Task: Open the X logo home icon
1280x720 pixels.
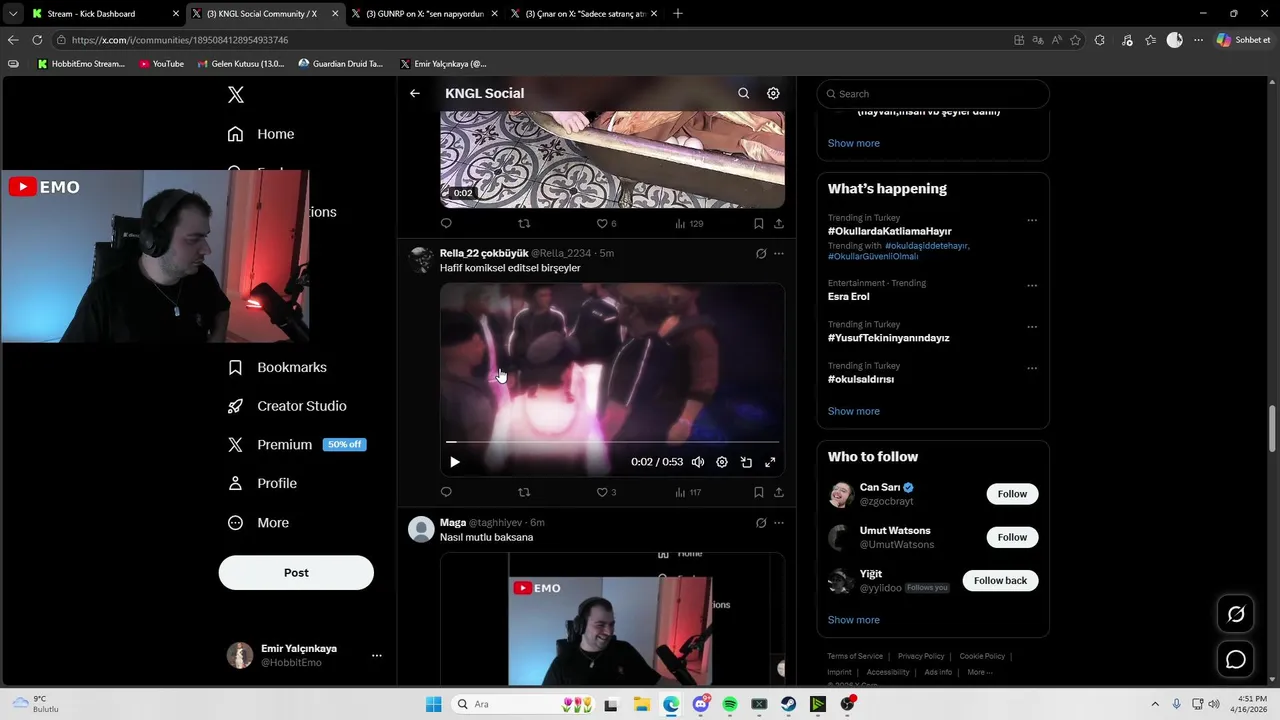Action: (236, 95)
